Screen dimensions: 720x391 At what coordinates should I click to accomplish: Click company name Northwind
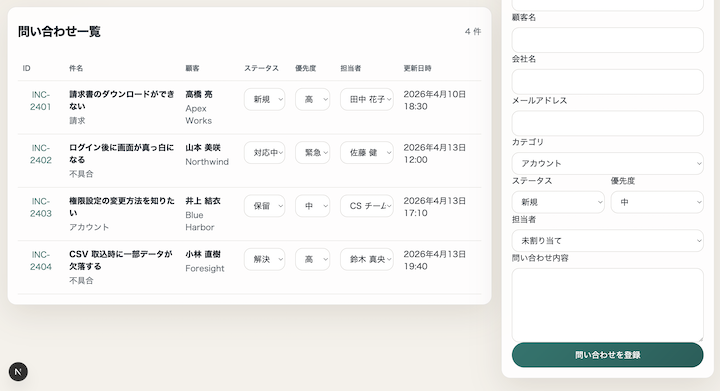click(x=207, y=162)
